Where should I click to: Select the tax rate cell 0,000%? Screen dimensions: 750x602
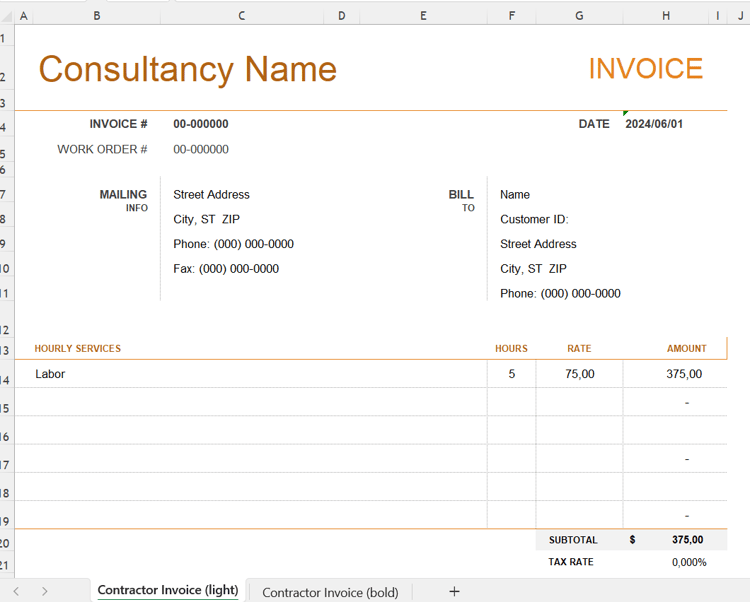pos(689,562)
